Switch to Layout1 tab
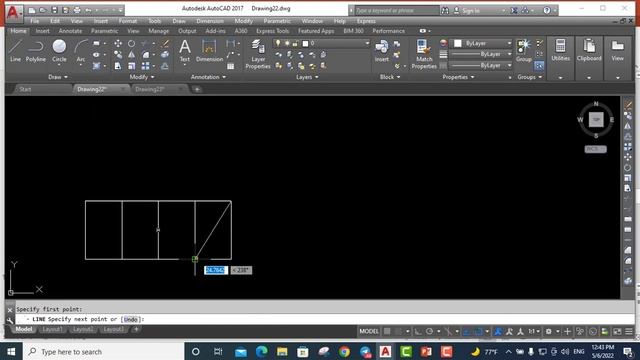Image resolution: width=640 pixels, height=360 pixels. click(x=52, y=329)
